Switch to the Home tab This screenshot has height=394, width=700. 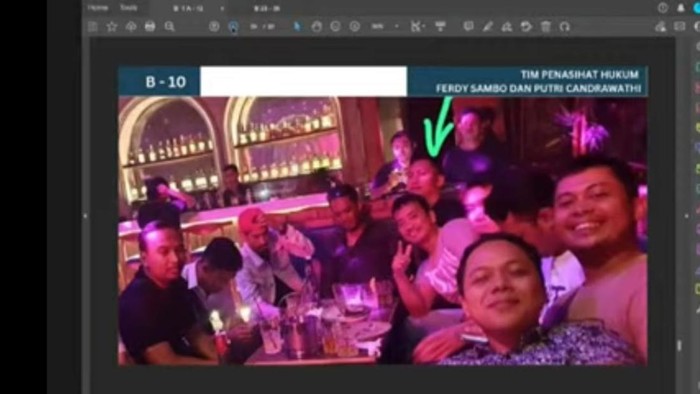point(98,8)
